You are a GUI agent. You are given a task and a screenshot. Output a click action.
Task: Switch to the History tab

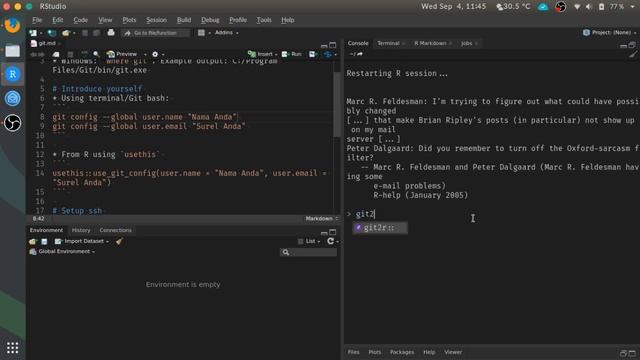[x=81, y=231]
